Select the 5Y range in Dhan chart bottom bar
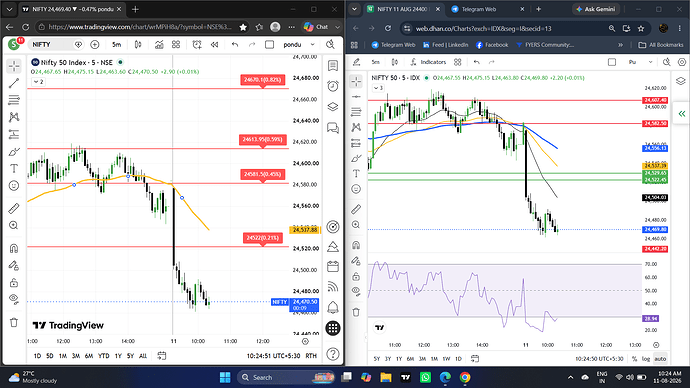Screen dimensions: 690x388 [x=377, y=359]
